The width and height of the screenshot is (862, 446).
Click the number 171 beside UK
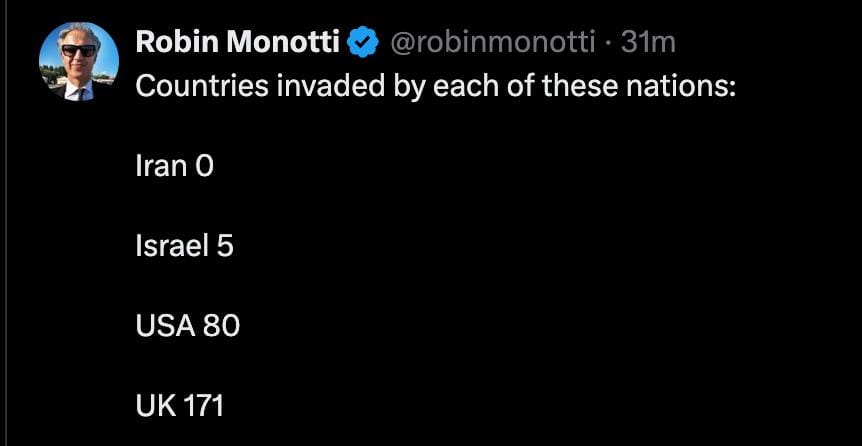pyautogui.click(x=203, y=406)
